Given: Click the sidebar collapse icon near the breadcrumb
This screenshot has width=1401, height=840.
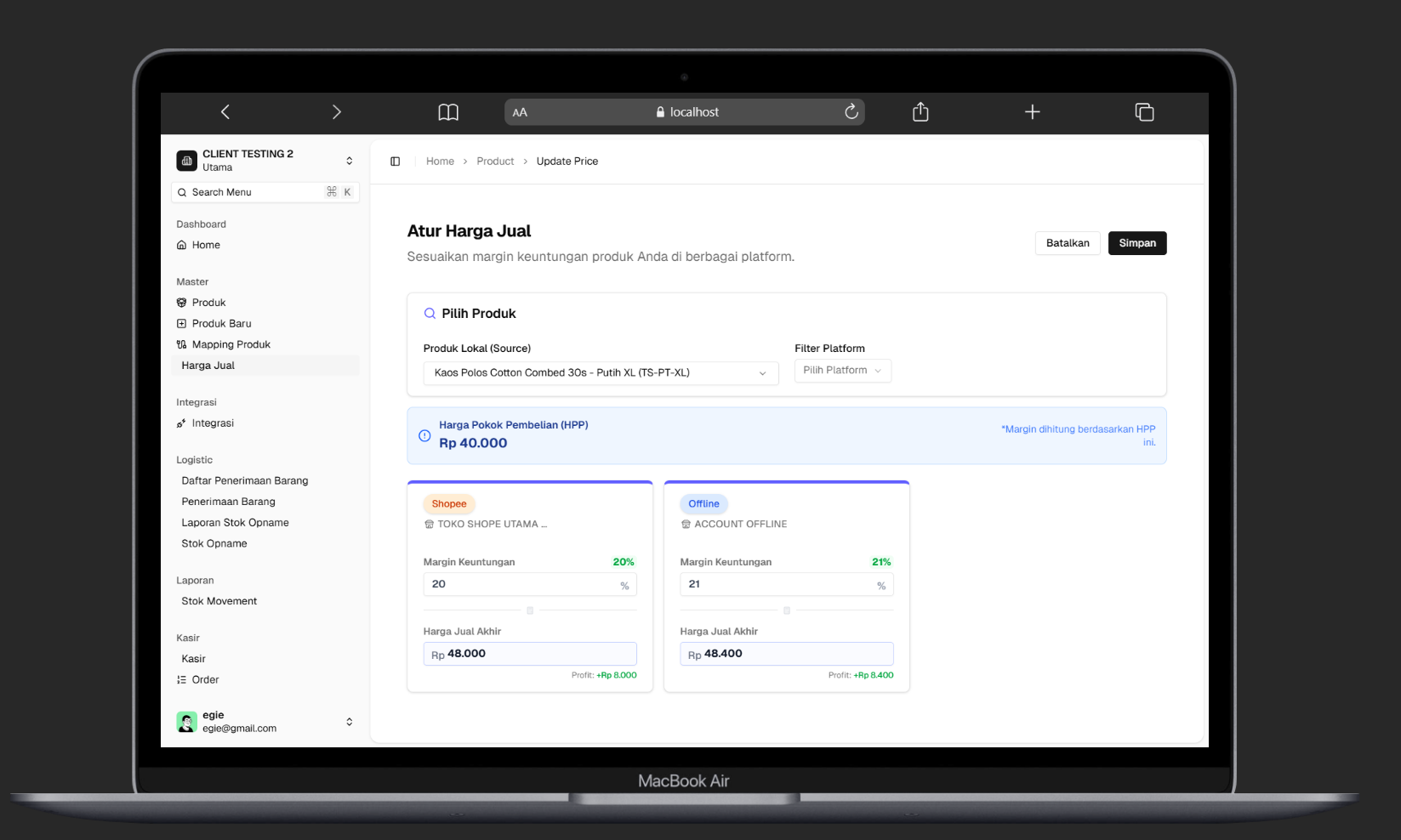Looking at the screenshot, I should pyautogui.click(x=395, y=161).
